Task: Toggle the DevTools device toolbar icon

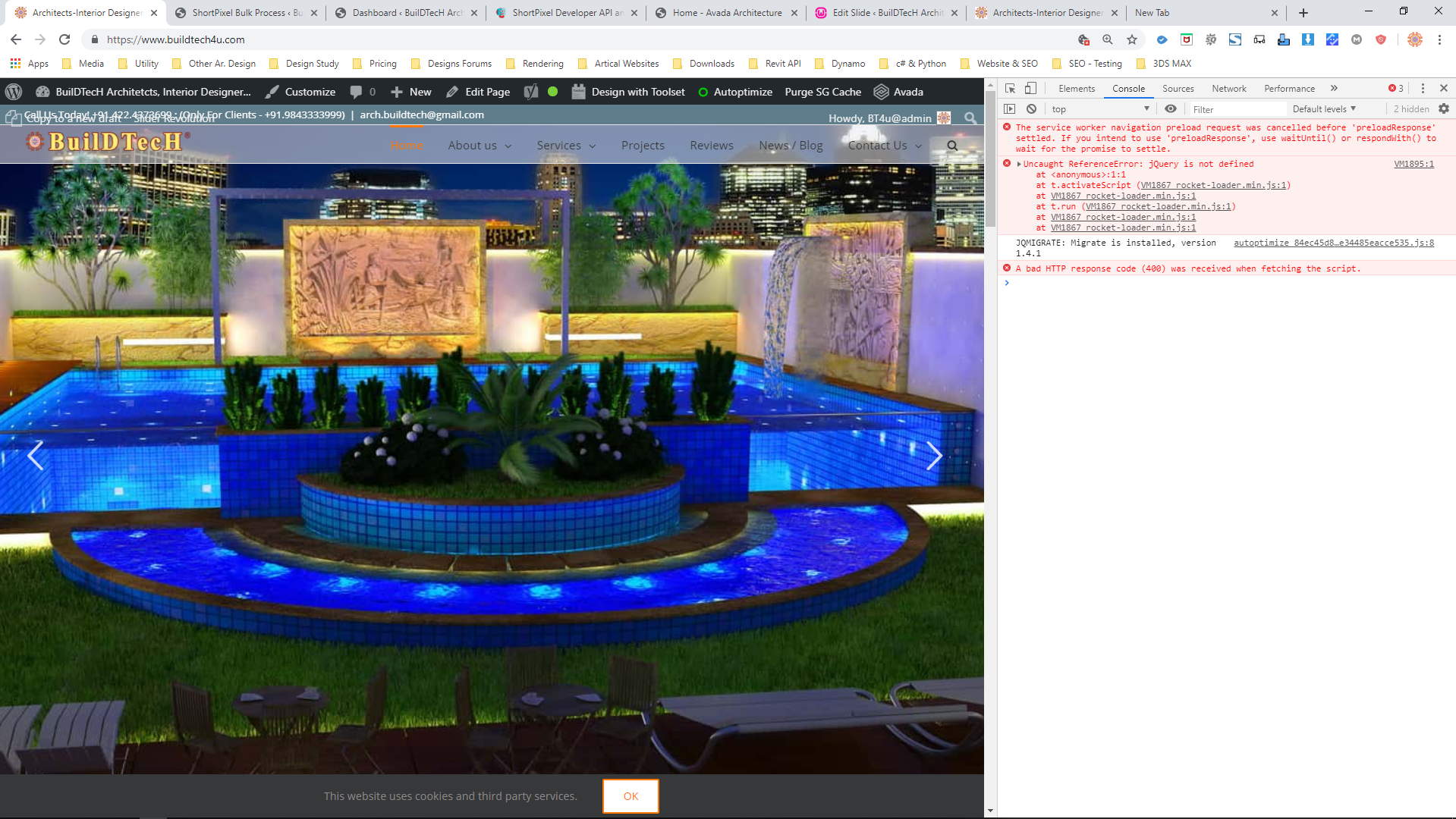Action: coord(1030,89)
